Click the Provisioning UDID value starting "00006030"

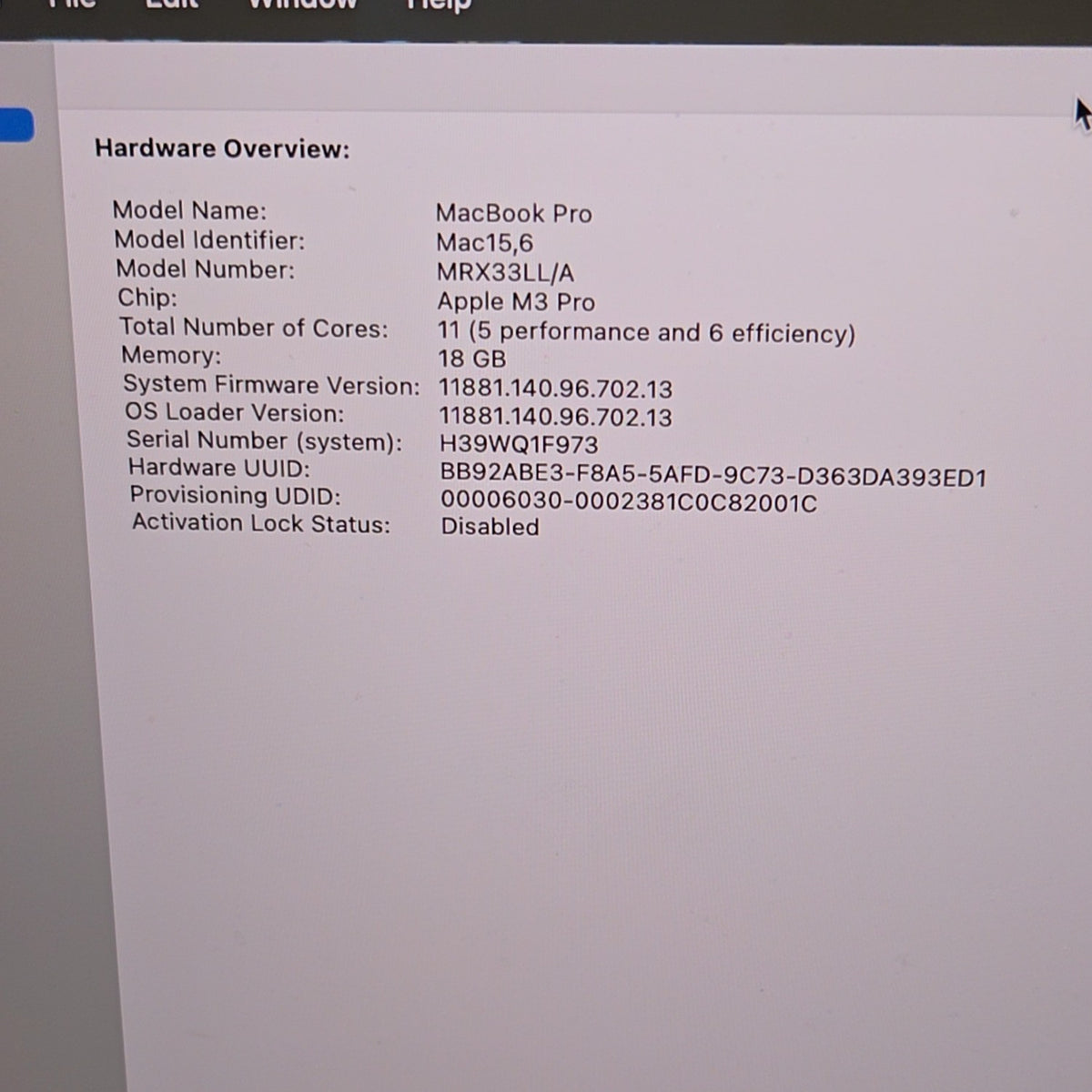click(x=629, y=502)
